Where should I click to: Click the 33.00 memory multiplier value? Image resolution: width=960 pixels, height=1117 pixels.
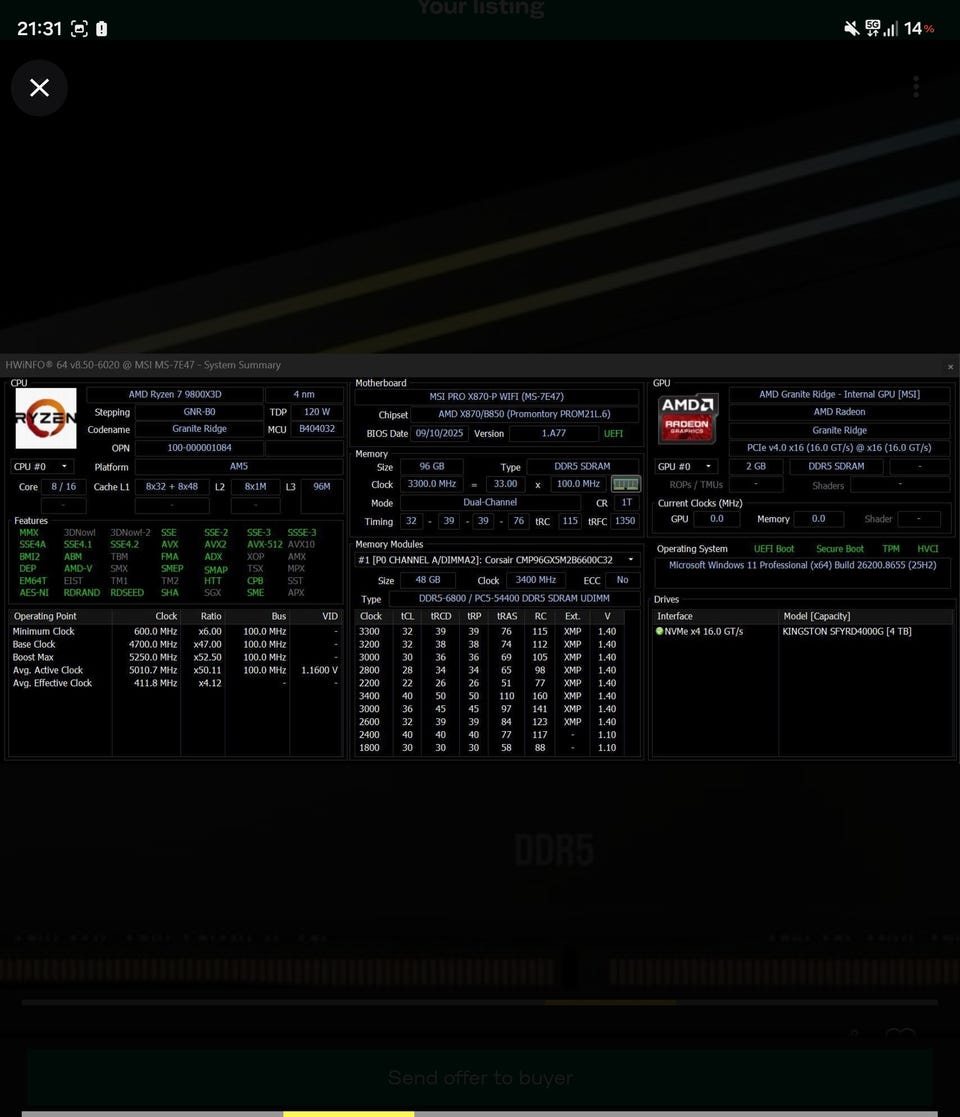(506, 484)
